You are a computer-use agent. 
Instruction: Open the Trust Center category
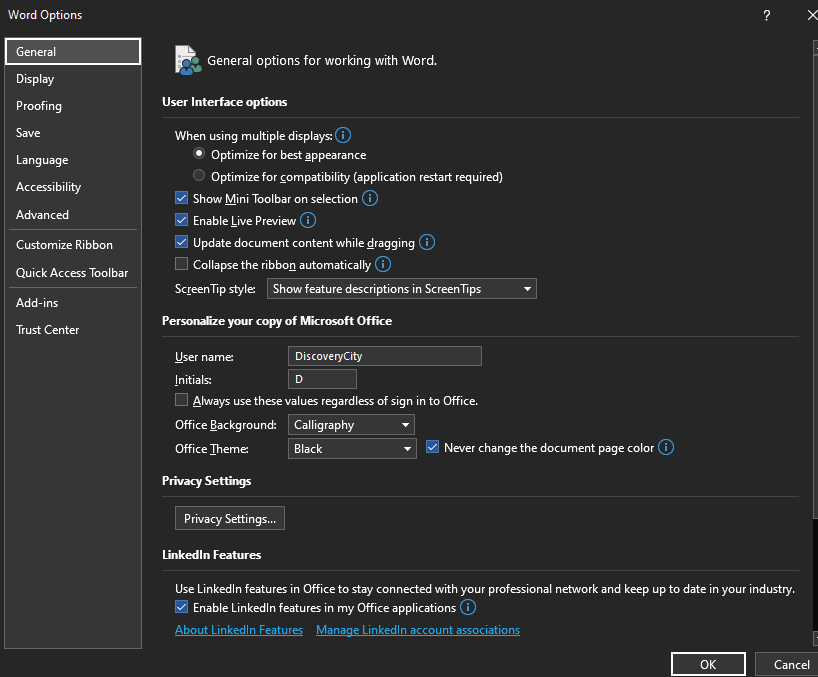(73, 330)
